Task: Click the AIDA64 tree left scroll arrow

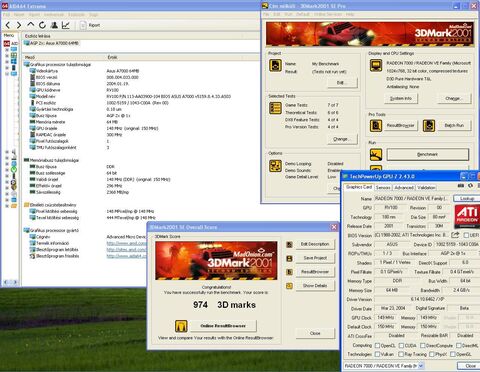Action: [x=6, y=282]
